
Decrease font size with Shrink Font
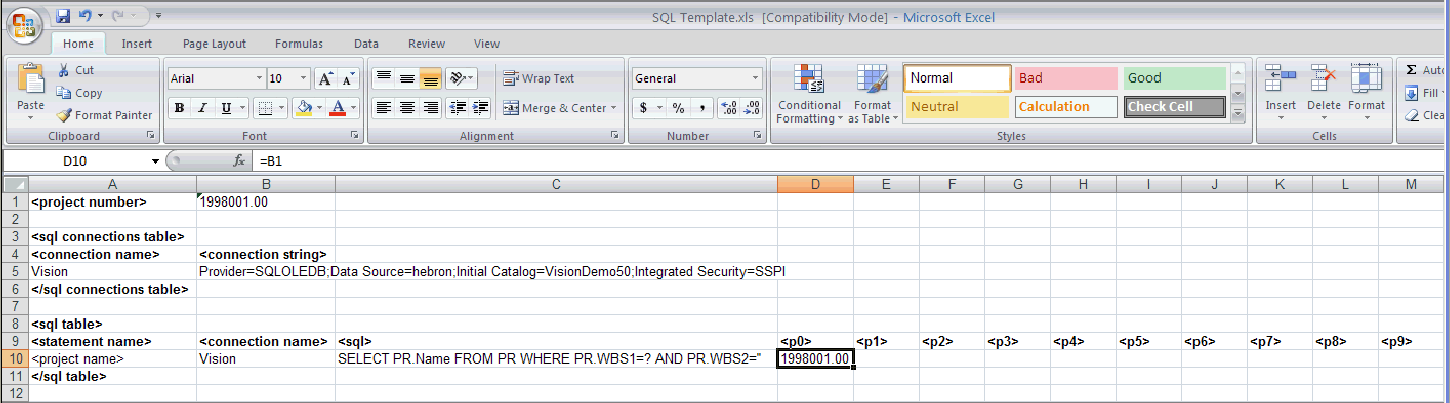tap(348, 79)
